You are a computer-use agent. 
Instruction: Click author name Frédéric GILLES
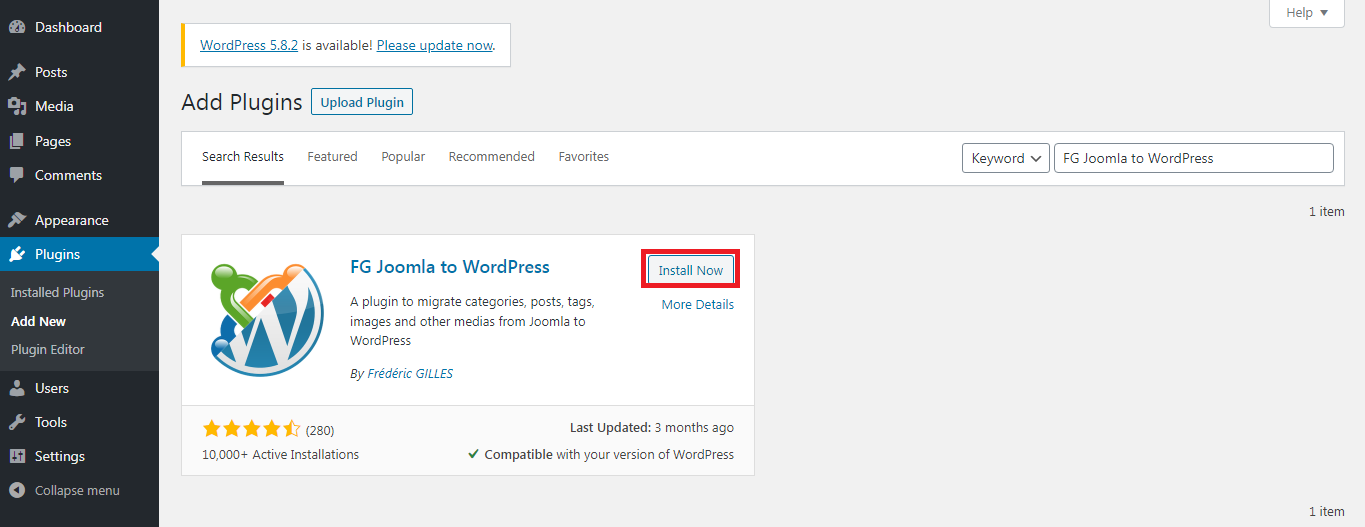coord(410,374)
